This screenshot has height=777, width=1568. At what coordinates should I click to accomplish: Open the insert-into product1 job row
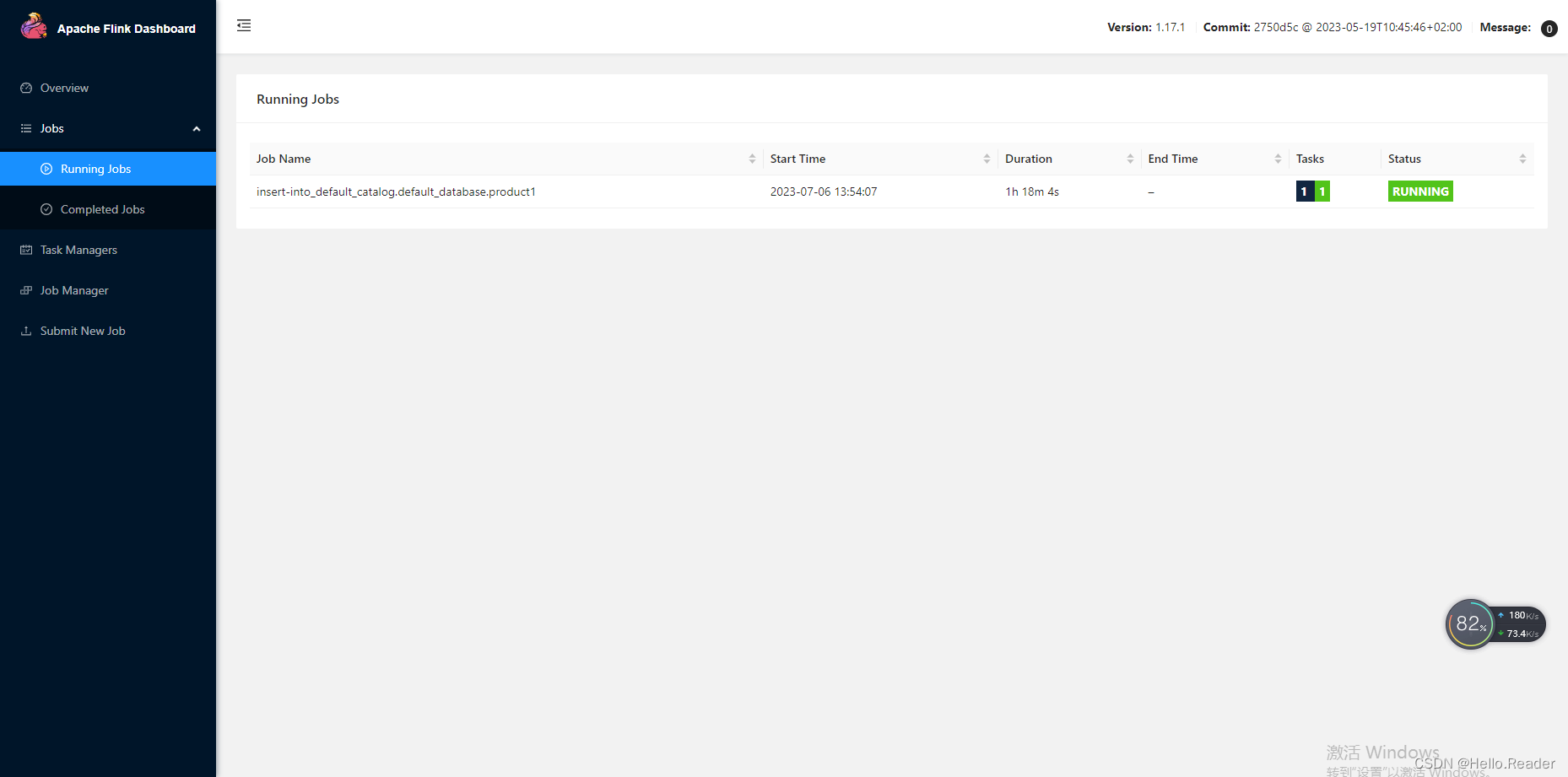[x=891, y=192]
